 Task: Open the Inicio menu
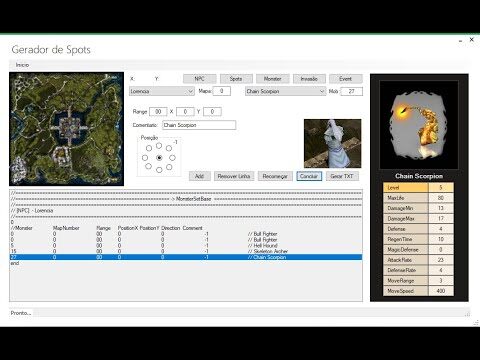click(x=22, y=65)
